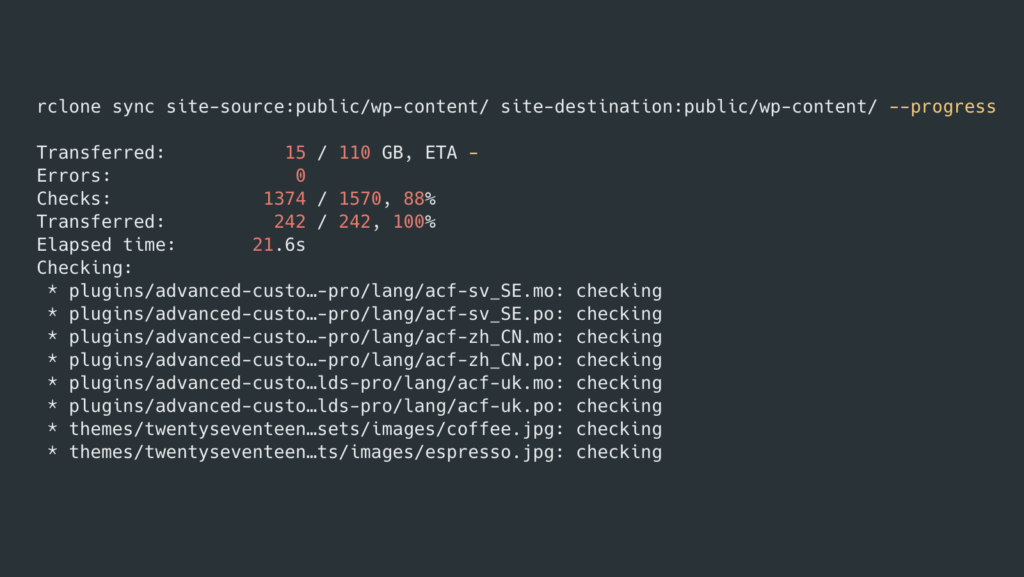Click the 100% transferred percentage
The width and height of the screenshot is (1024, 577).
click(x=414, y=222)
